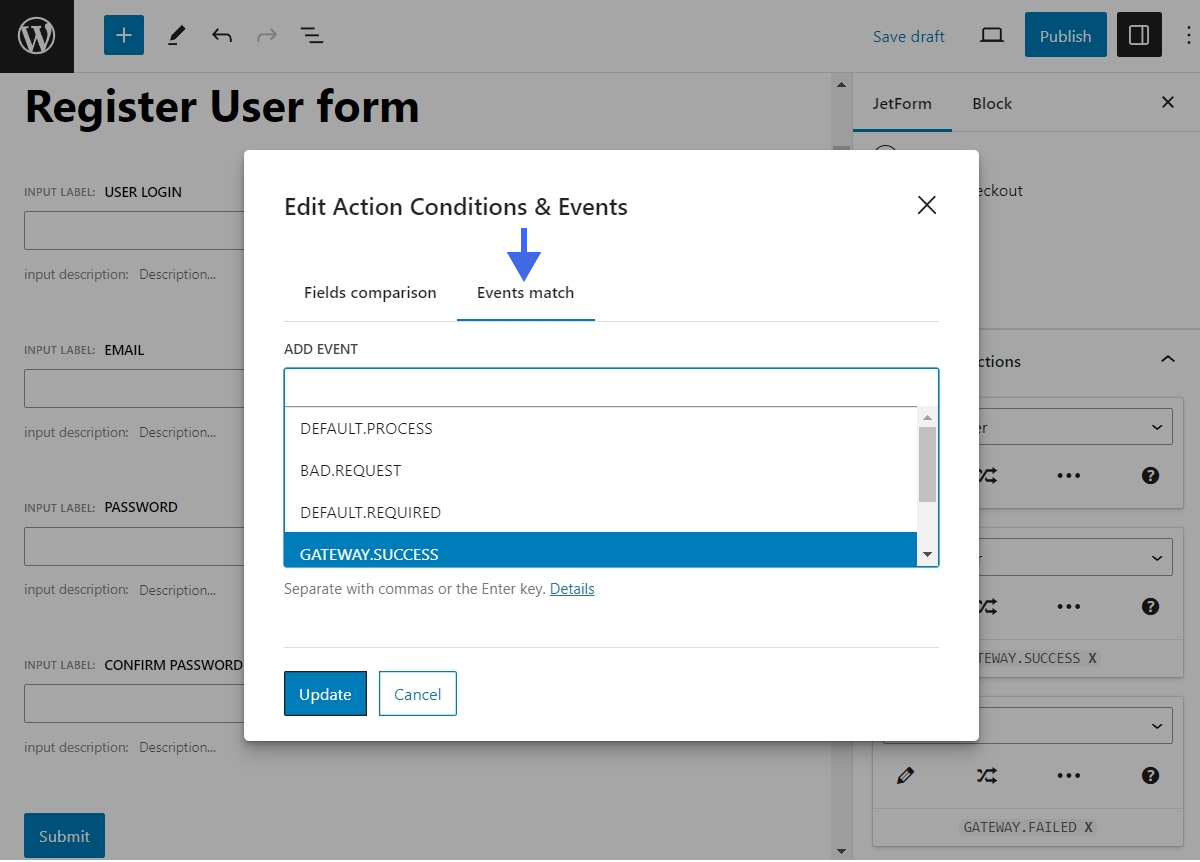The height and width of the screenshot is (862, 1200).
Task: Open the three-dot menu of the bottom action
Action: 1068,775
